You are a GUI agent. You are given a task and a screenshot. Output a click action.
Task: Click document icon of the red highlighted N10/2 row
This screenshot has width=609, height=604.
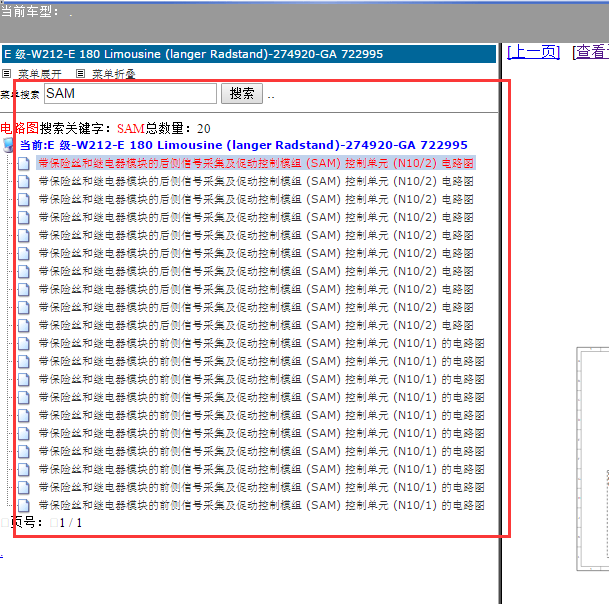tap(24, 164)
